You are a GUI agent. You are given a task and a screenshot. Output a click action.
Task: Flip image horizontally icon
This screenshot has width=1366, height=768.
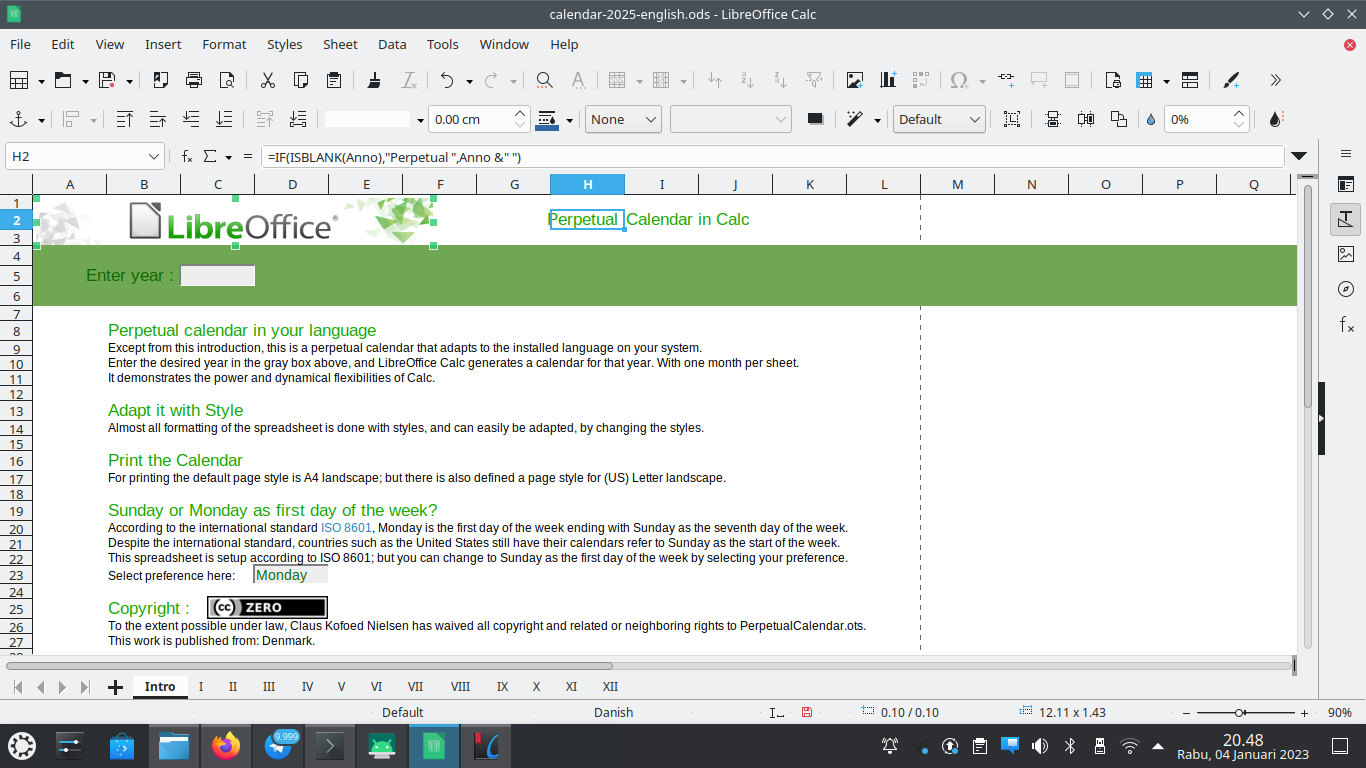click(1085, 119)
